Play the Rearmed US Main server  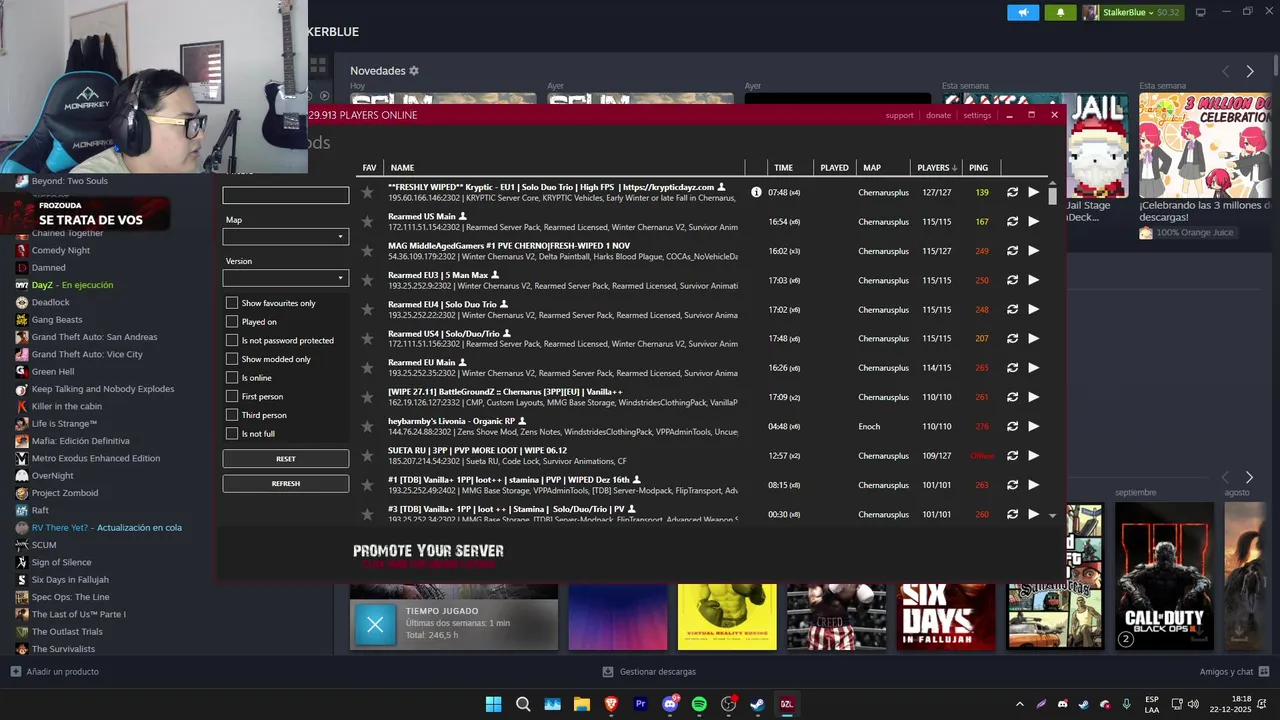pos(1034,221)
